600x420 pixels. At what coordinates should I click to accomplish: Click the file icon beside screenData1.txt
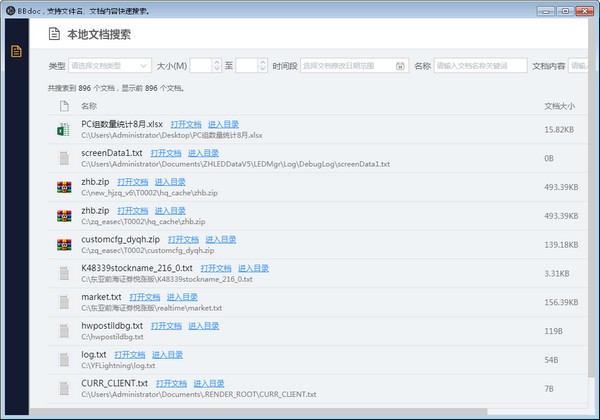point(64,158)
